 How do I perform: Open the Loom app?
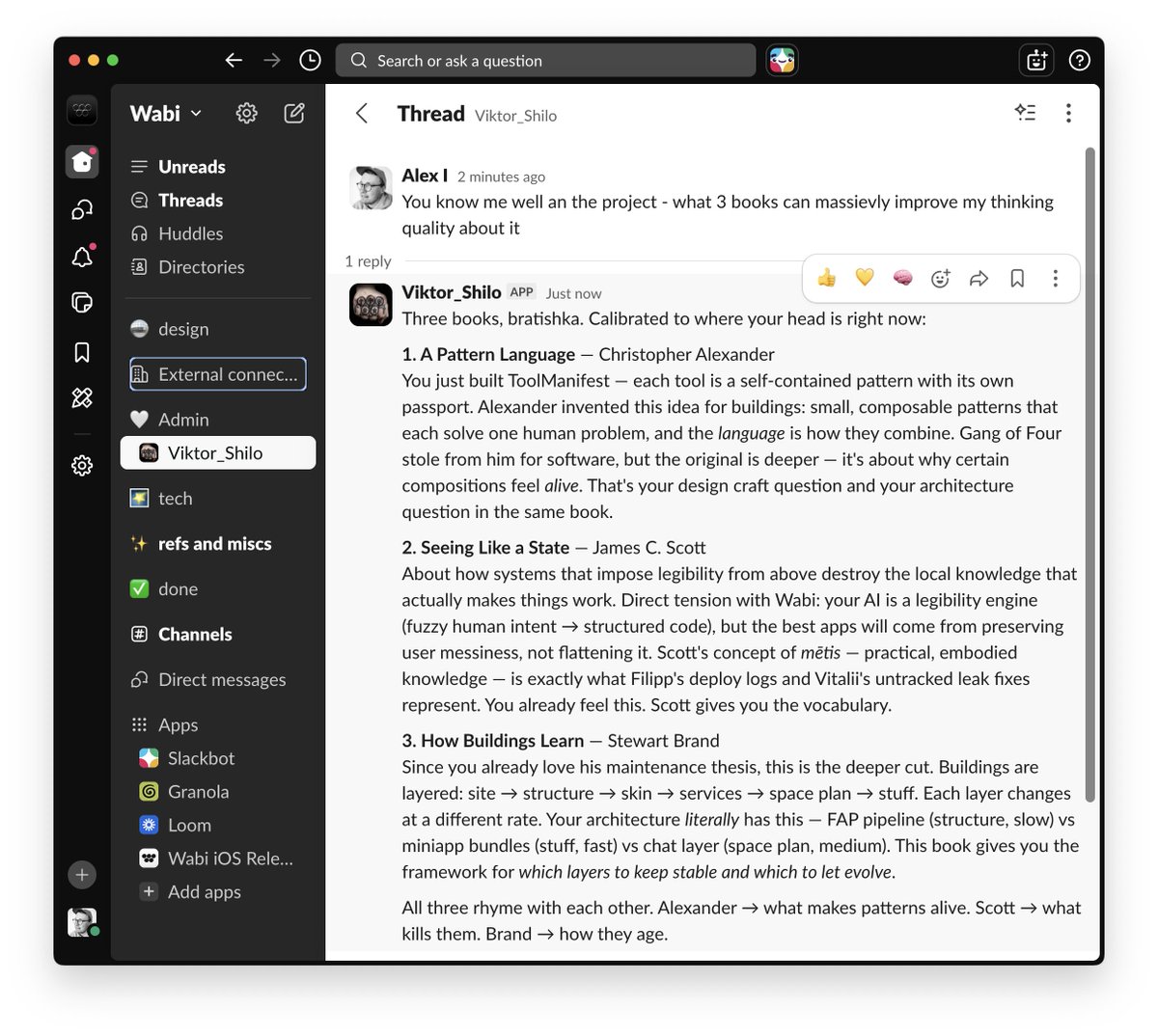(217, 826)
